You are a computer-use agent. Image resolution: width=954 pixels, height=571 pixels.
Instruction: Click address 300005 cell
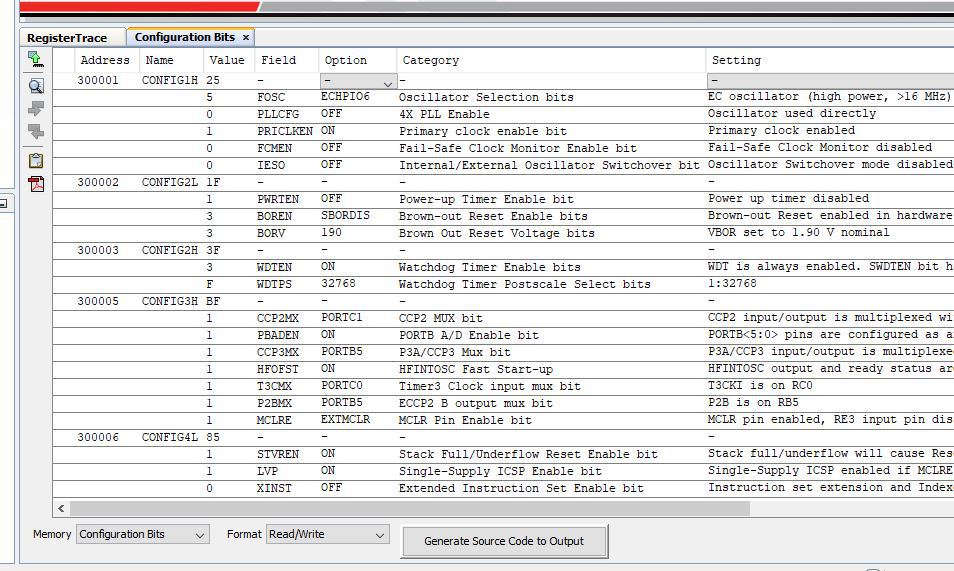[x=98, y=301]
